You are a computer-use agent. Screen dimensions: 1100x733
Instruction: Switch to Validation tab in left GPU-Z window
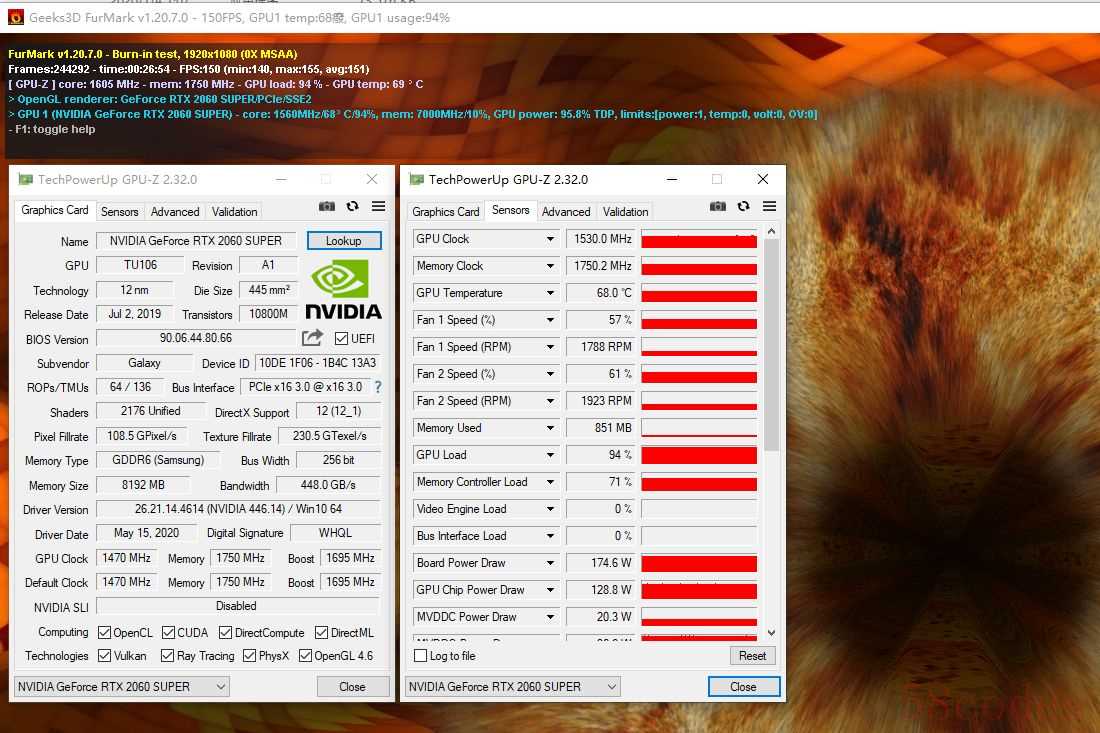click(x=234, y=212)
